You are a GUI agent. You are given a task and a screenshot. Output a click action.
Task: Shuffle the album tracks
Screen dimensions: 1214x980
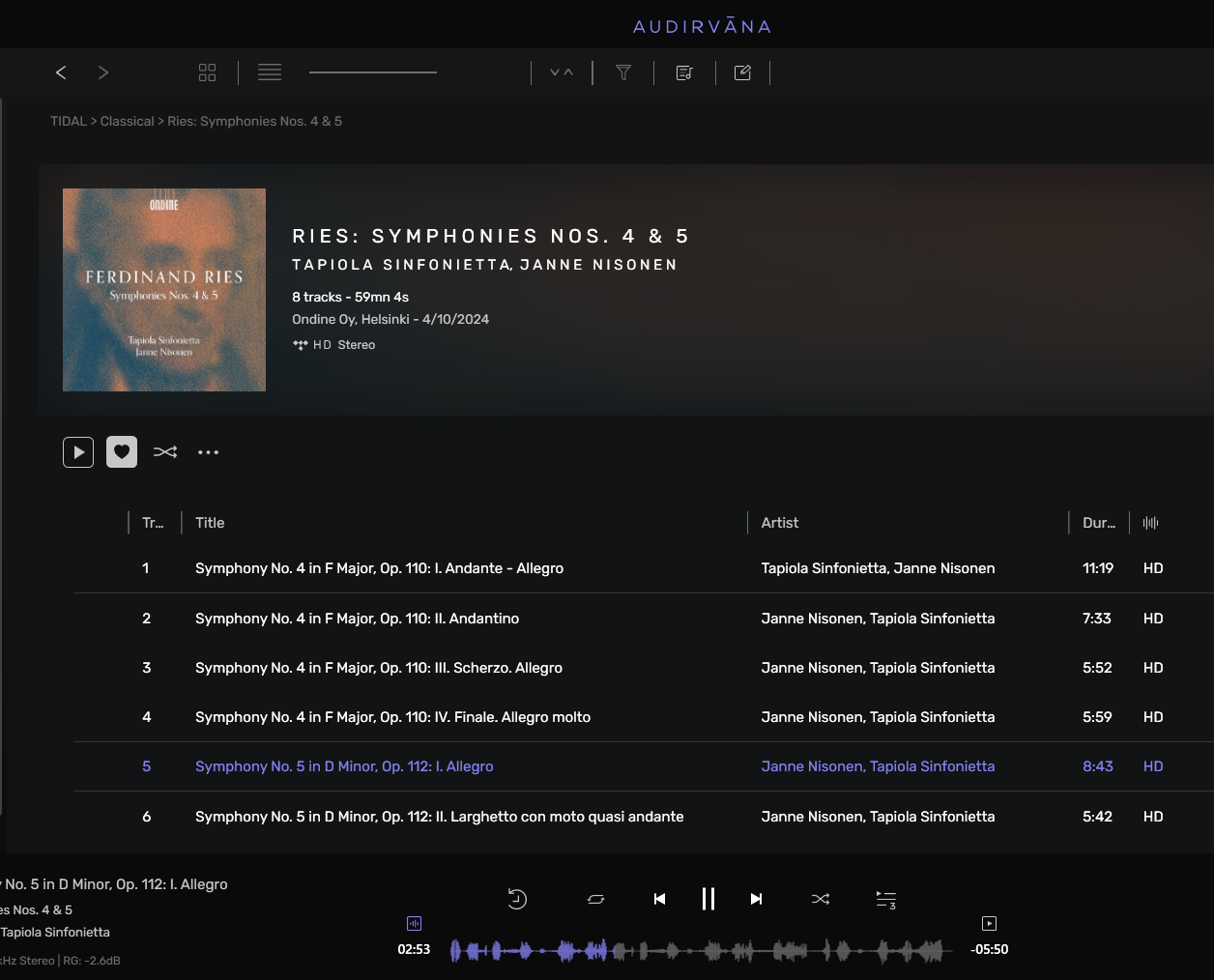(x=165, y=452)
